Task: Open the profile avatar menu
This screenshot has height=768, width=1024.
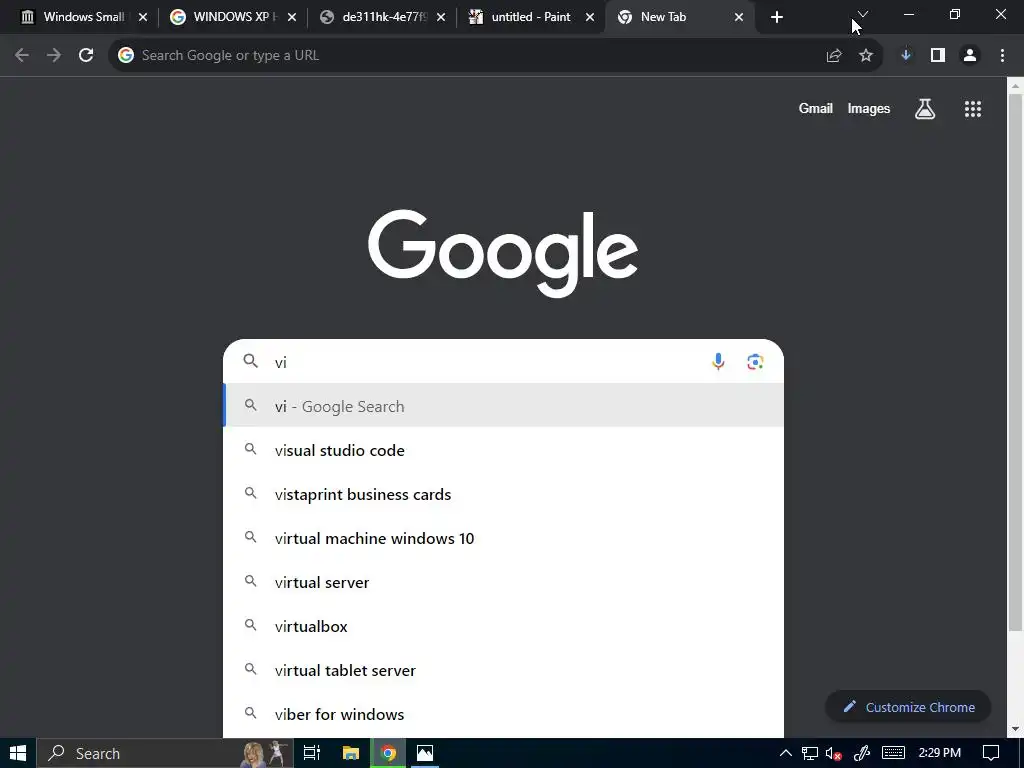Action: (970, 56)
